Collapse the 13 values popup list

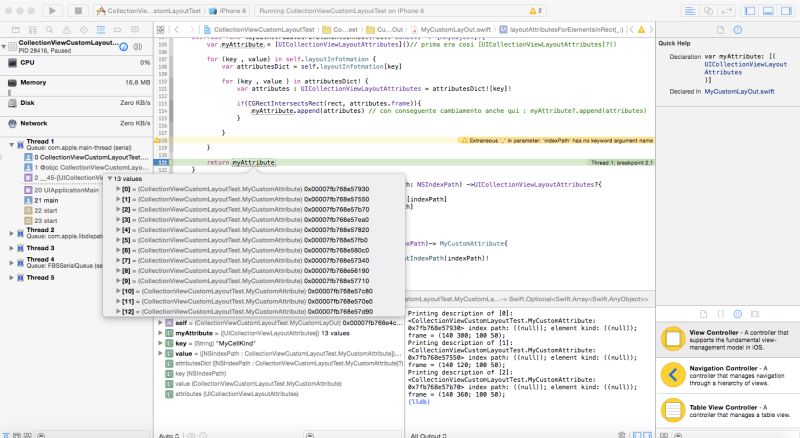point(110,179)
